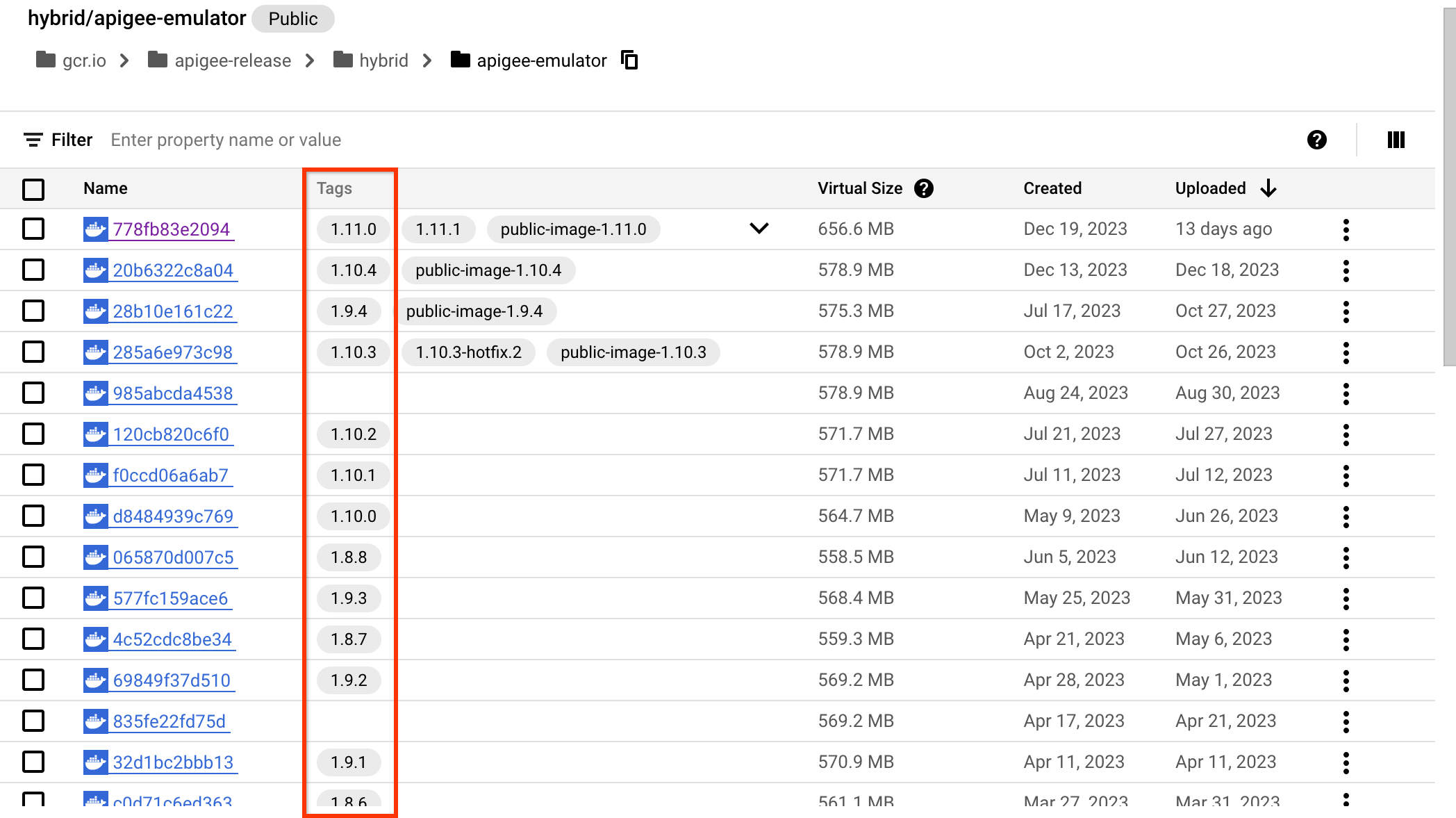Select all rows with the header checkbox
Screen dimensions: 1456x818
coord(33,189)
